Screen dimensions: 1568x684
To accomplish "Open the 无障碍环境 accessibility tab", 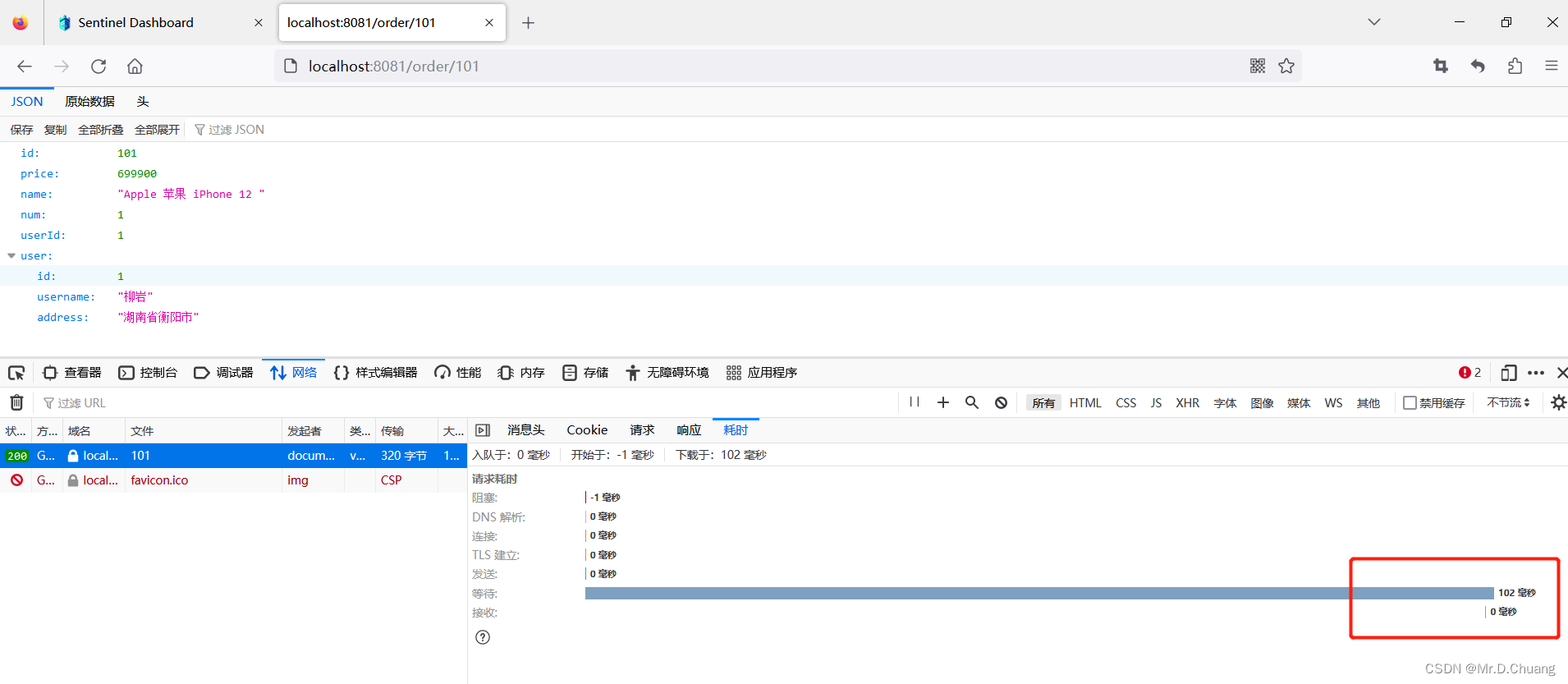I will click(x=667, y=373).
